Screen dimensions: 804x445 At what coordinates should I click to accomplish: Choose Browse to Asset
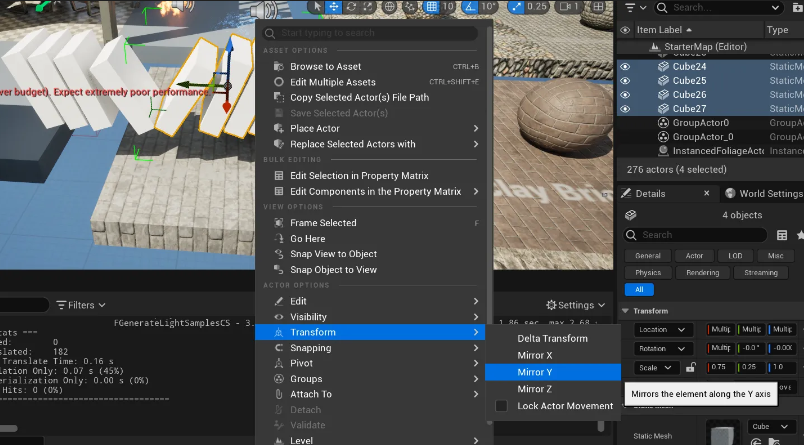[x=370, y=67]
